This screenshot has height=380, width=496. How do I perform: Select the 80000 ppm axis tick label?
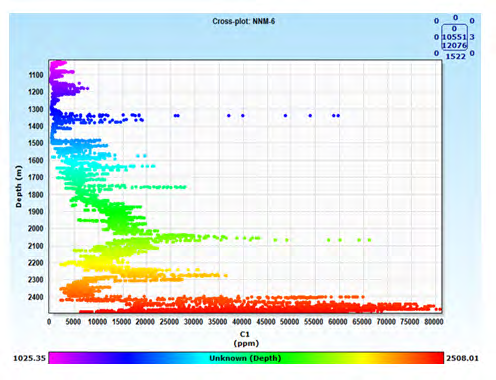coord(434,322)
